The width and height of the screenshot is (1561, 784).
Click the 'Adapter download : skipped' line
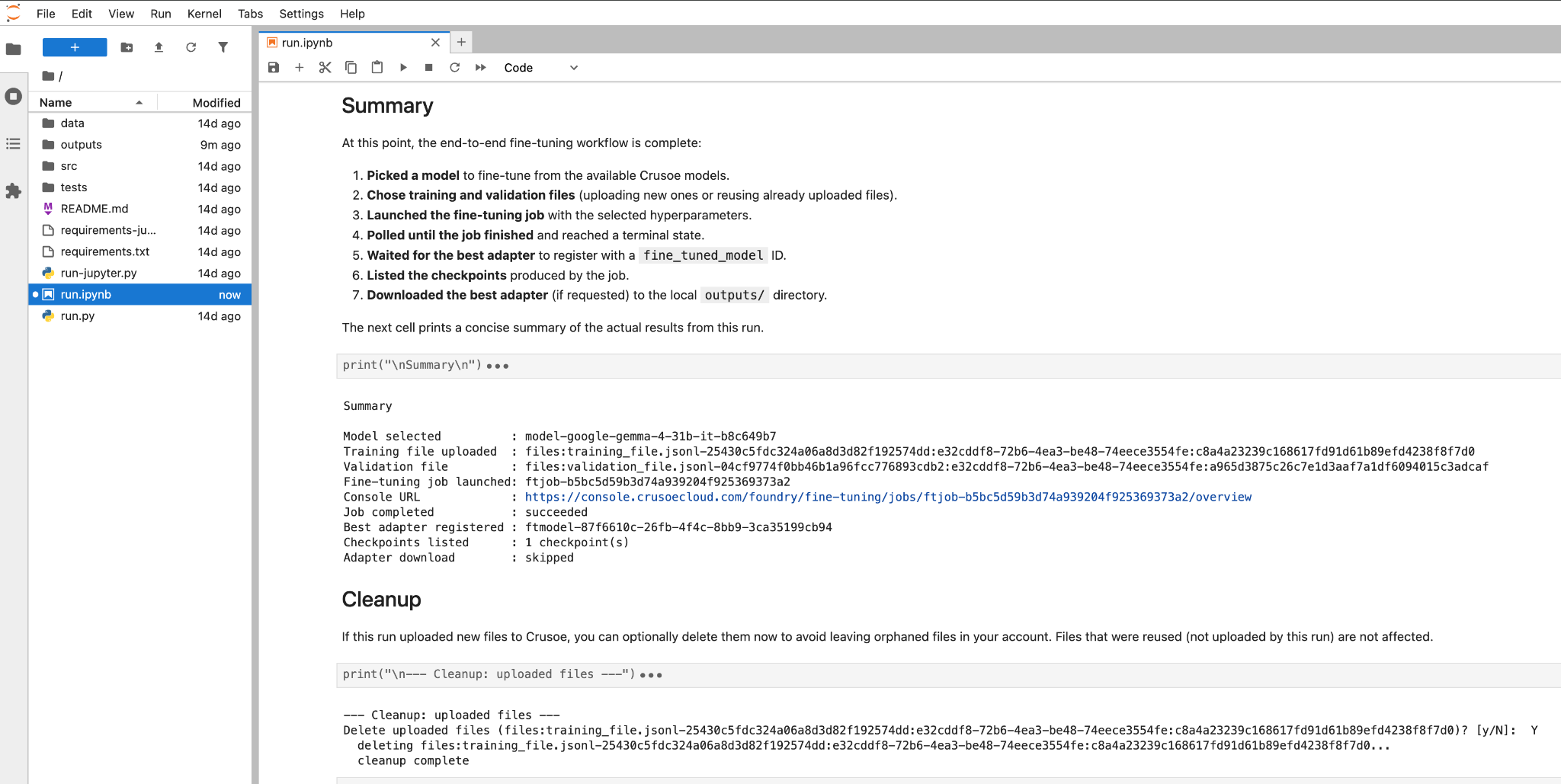458,558
